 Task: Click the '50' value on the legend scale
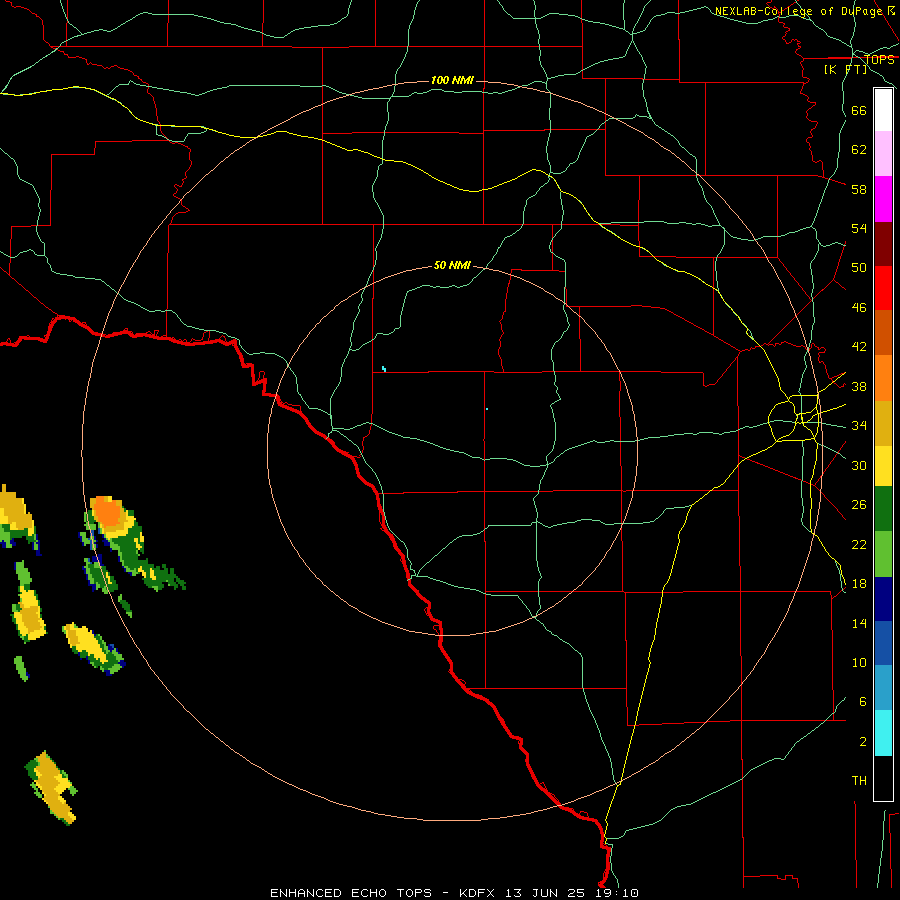click(x=859, y=268)
